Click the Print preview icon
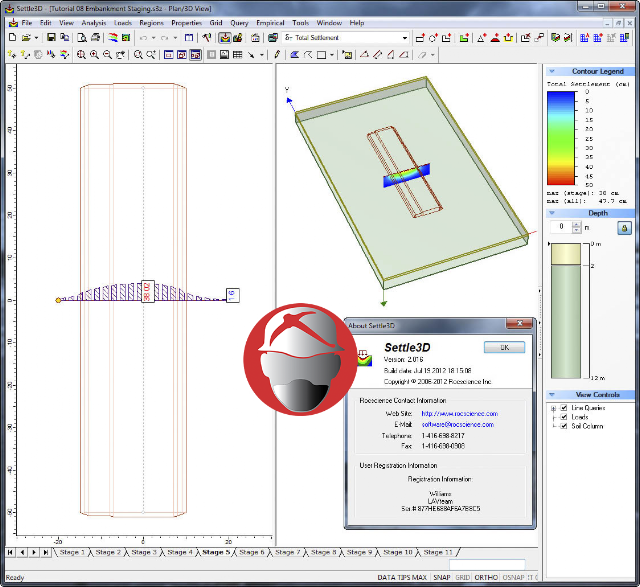Viewport: 640px width, 587px height. coord(82,38)
